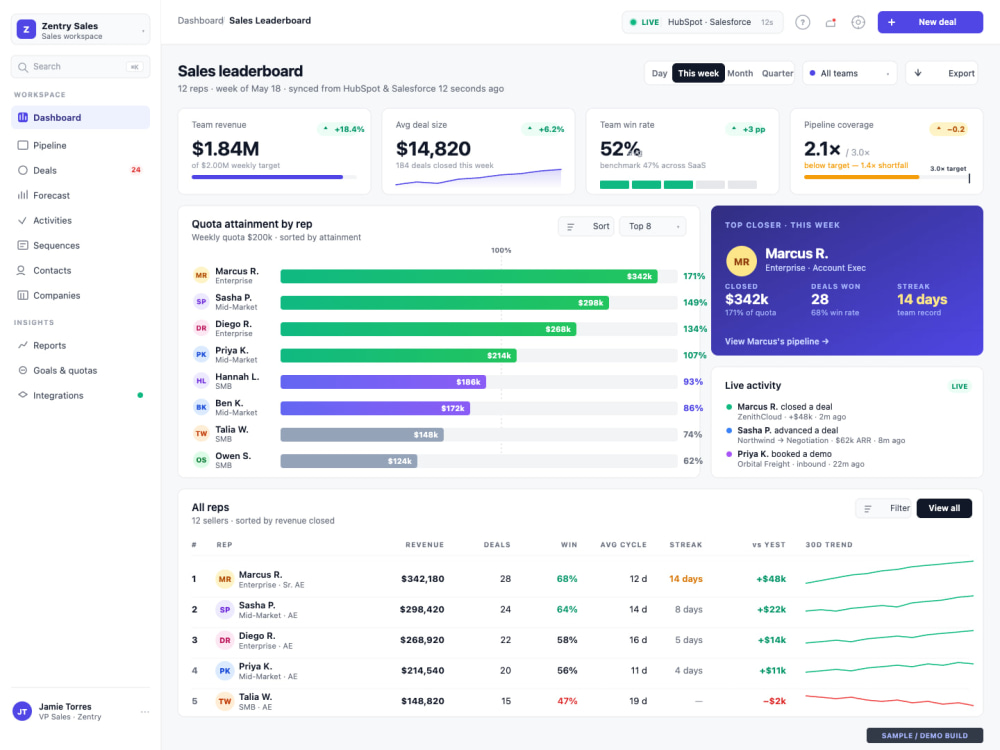This screenshot has height=750, width=1000.
Task: Click the Dashboard breadcrumb link
Action: (x=200, y=20)
